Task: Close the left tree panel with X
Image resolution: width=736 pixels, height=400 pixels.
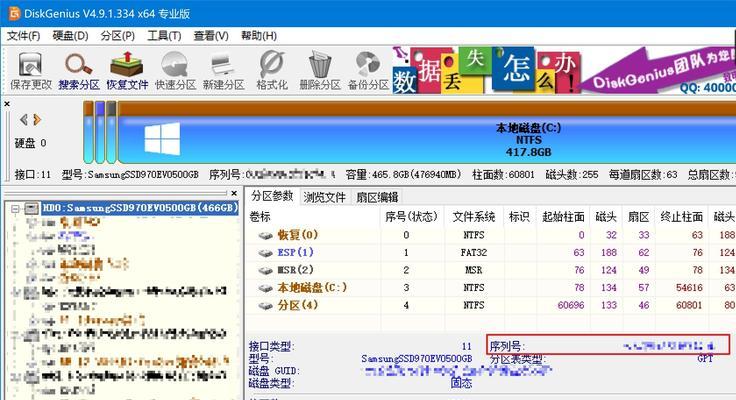Action: tap(234, 193)
